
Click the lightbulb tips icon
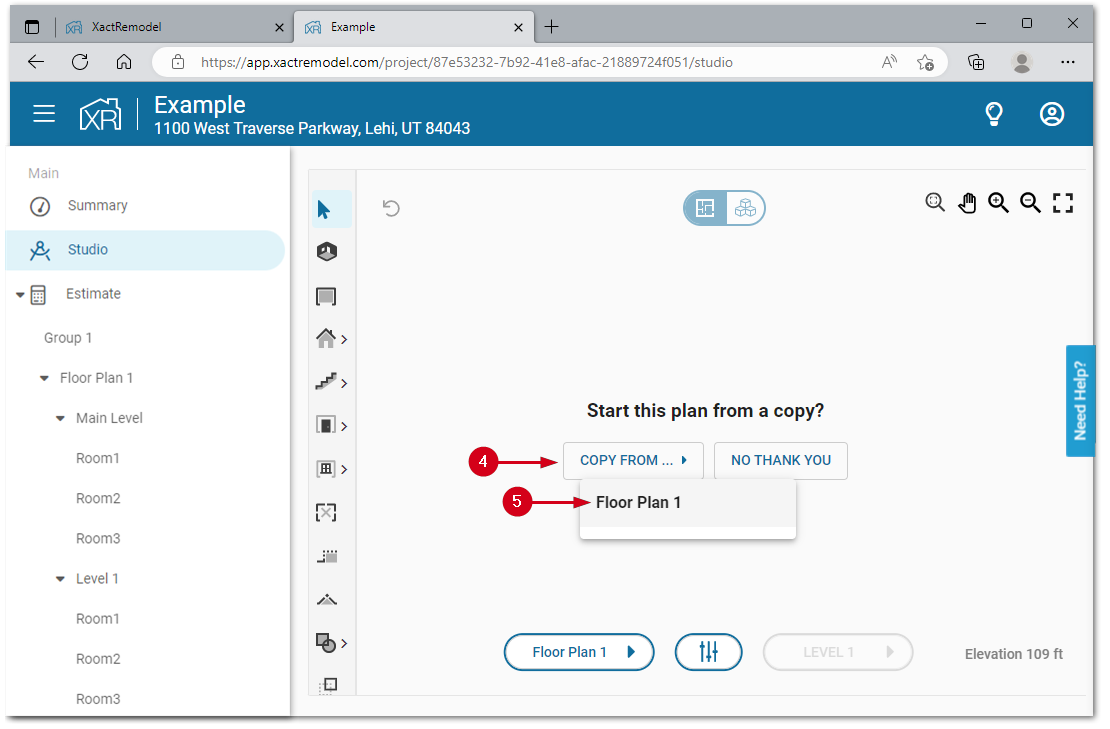point(994,114)
